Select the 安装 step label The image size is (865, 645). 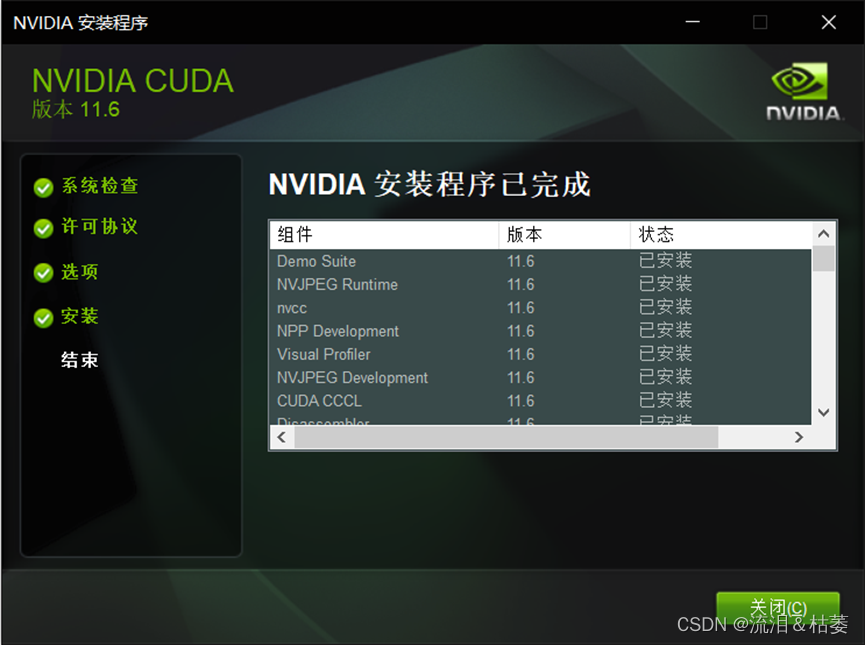pyautogui.click(x=80, y=316)
